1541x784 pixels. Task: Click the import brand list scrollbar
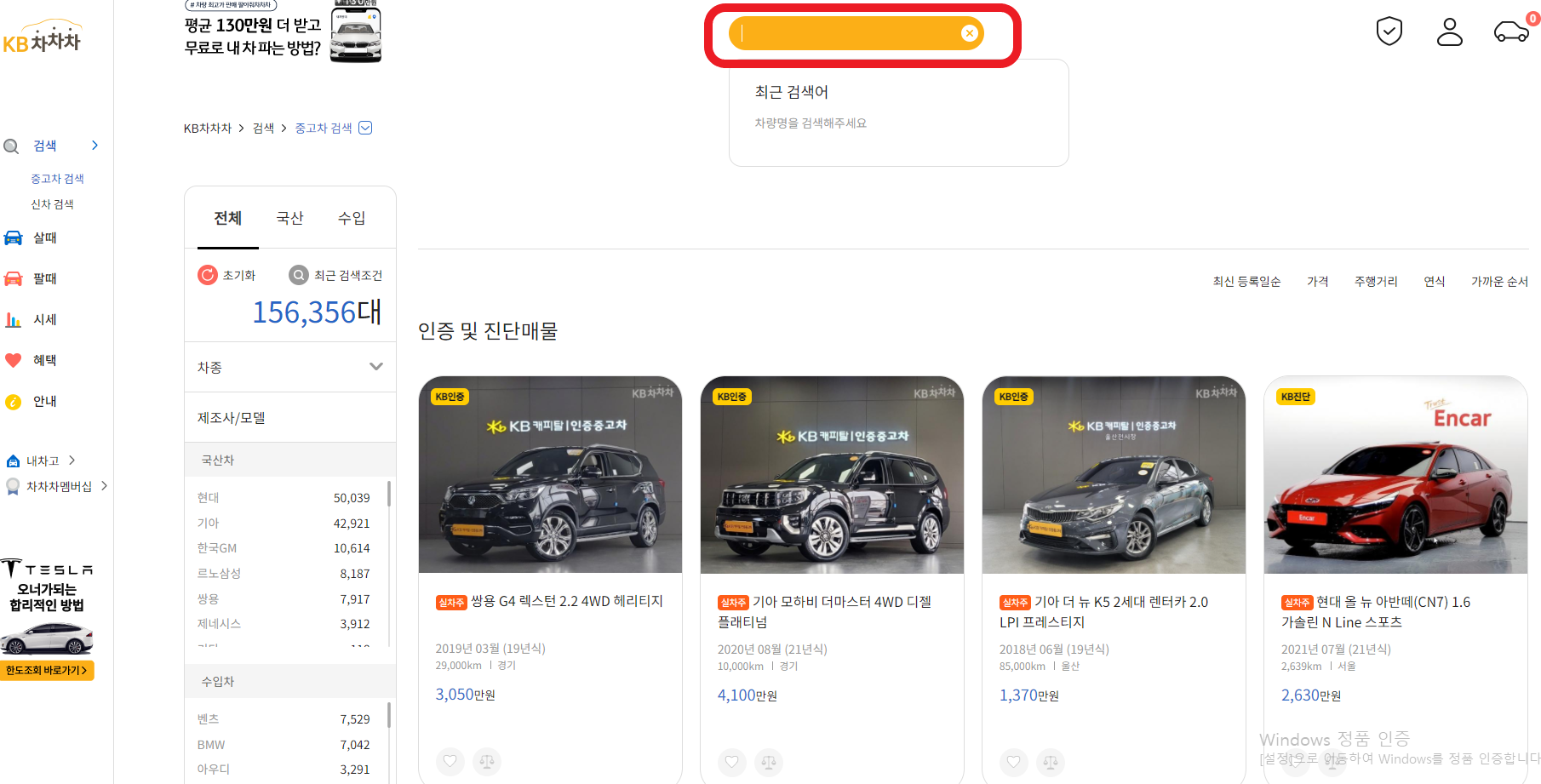tap(389, 715)
